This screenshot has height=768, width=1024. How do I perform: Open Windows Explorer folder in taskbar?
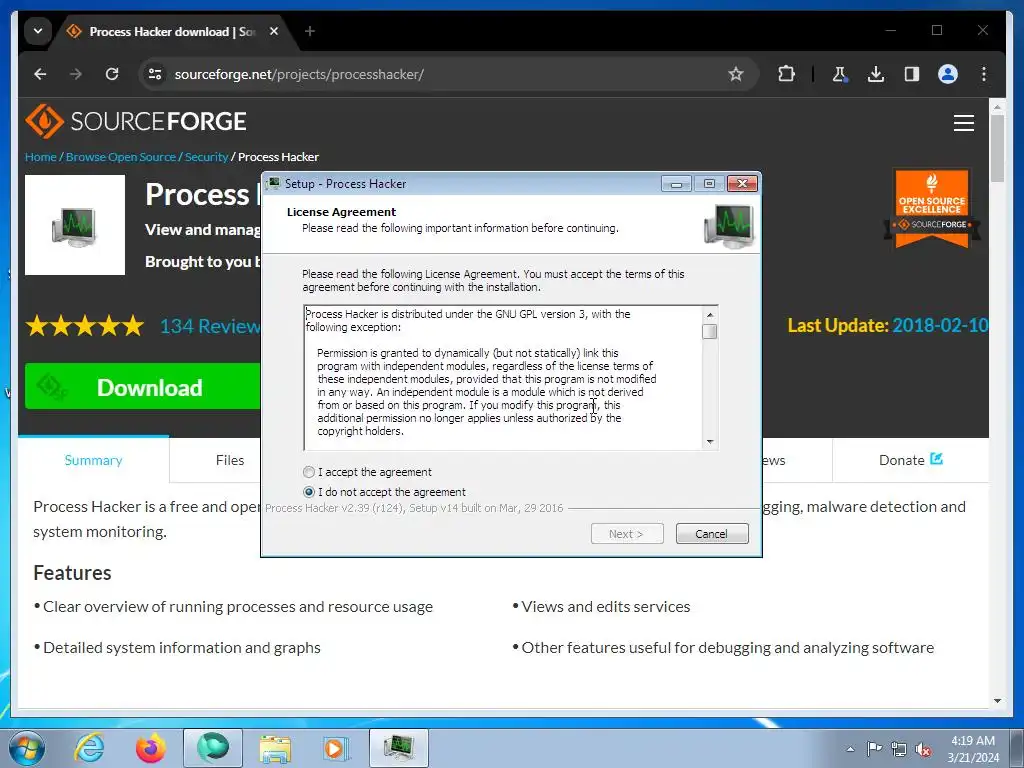pos(275,748)
